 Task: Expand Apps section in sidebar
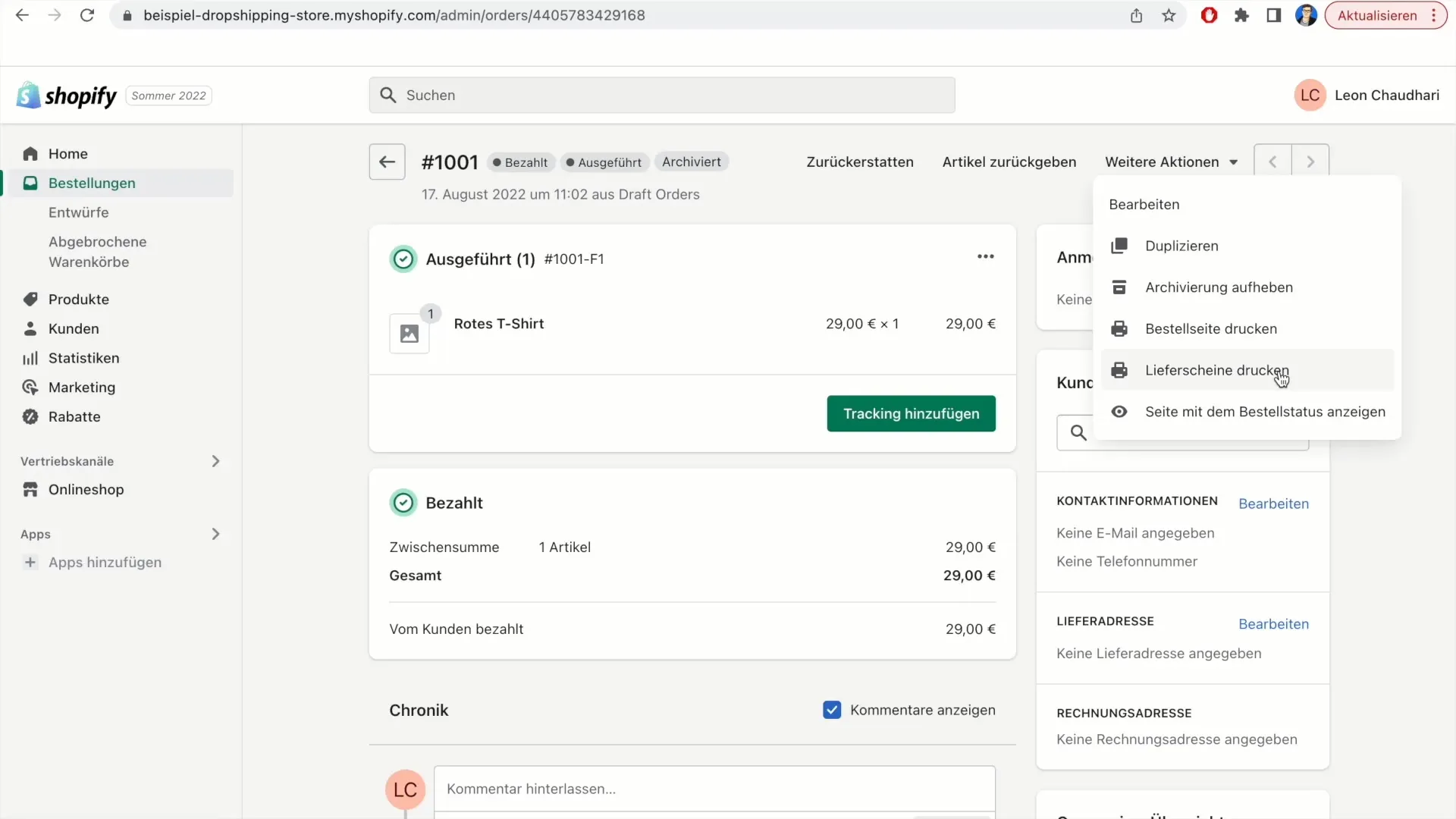tap(215, 533)
